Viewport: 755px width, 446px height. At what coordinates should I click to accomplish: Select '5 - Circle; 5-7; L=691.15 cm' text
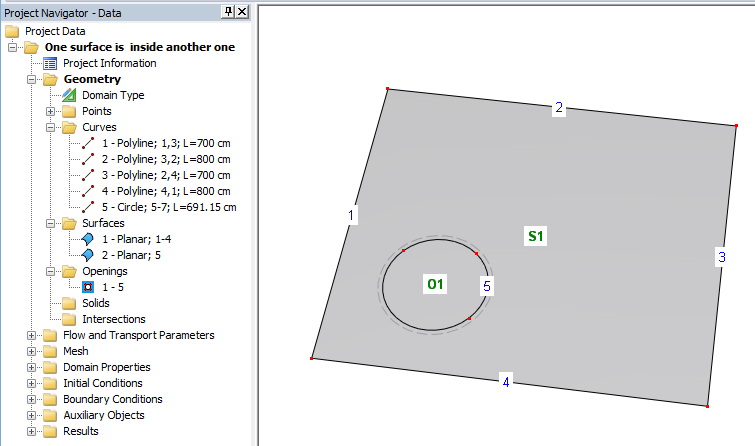click(x=169, y=207)
